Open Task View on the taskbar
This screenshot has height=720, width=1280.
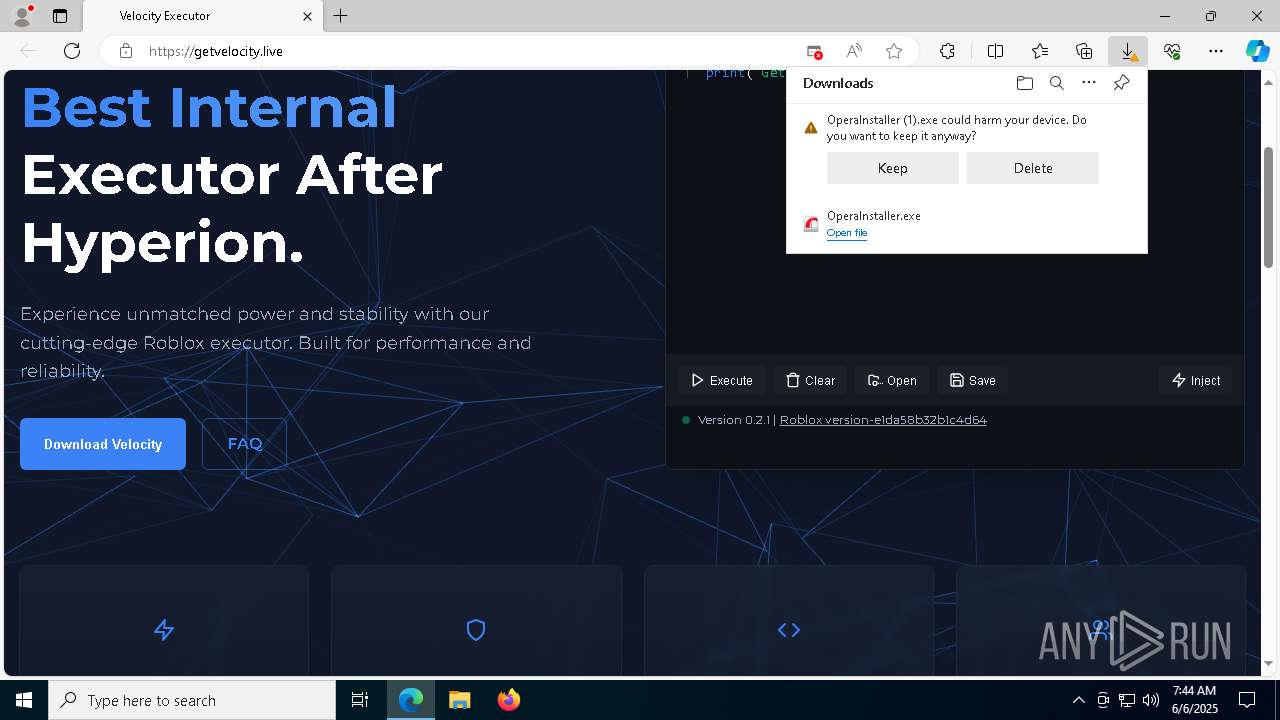click(x=360, y=700)
